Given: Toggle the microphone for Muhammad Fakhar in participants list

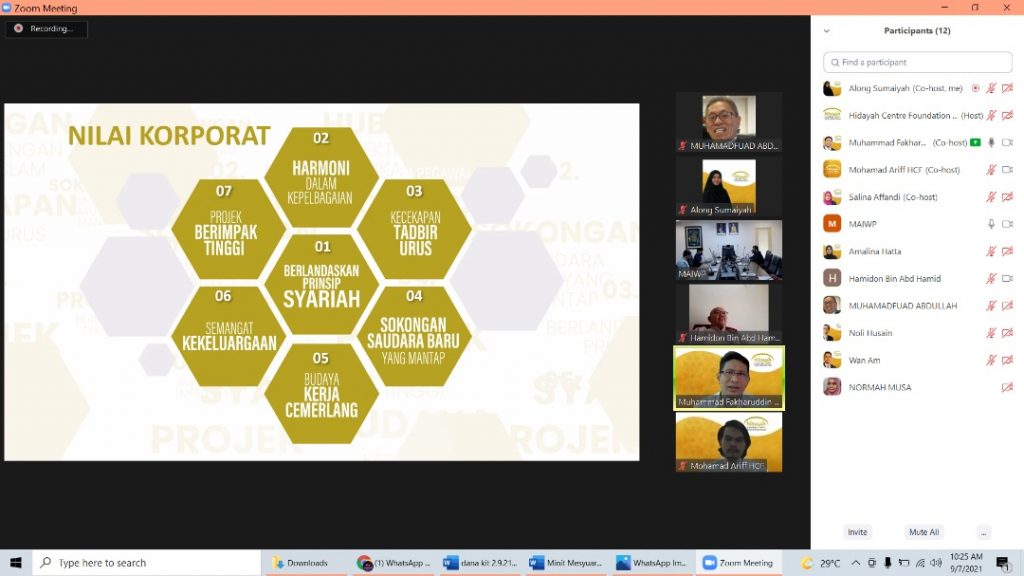Looking at the screenshot, I should (x=991, y=143).
